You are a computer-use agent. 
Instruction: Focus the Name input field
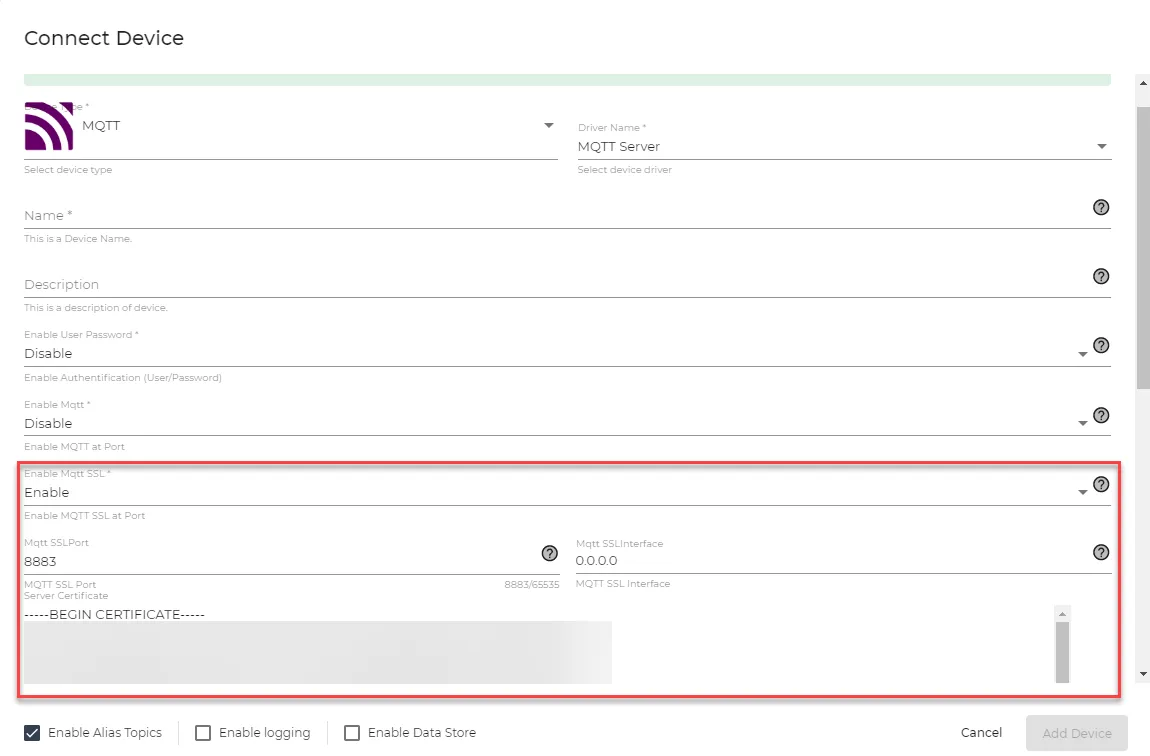coord(555,216)
